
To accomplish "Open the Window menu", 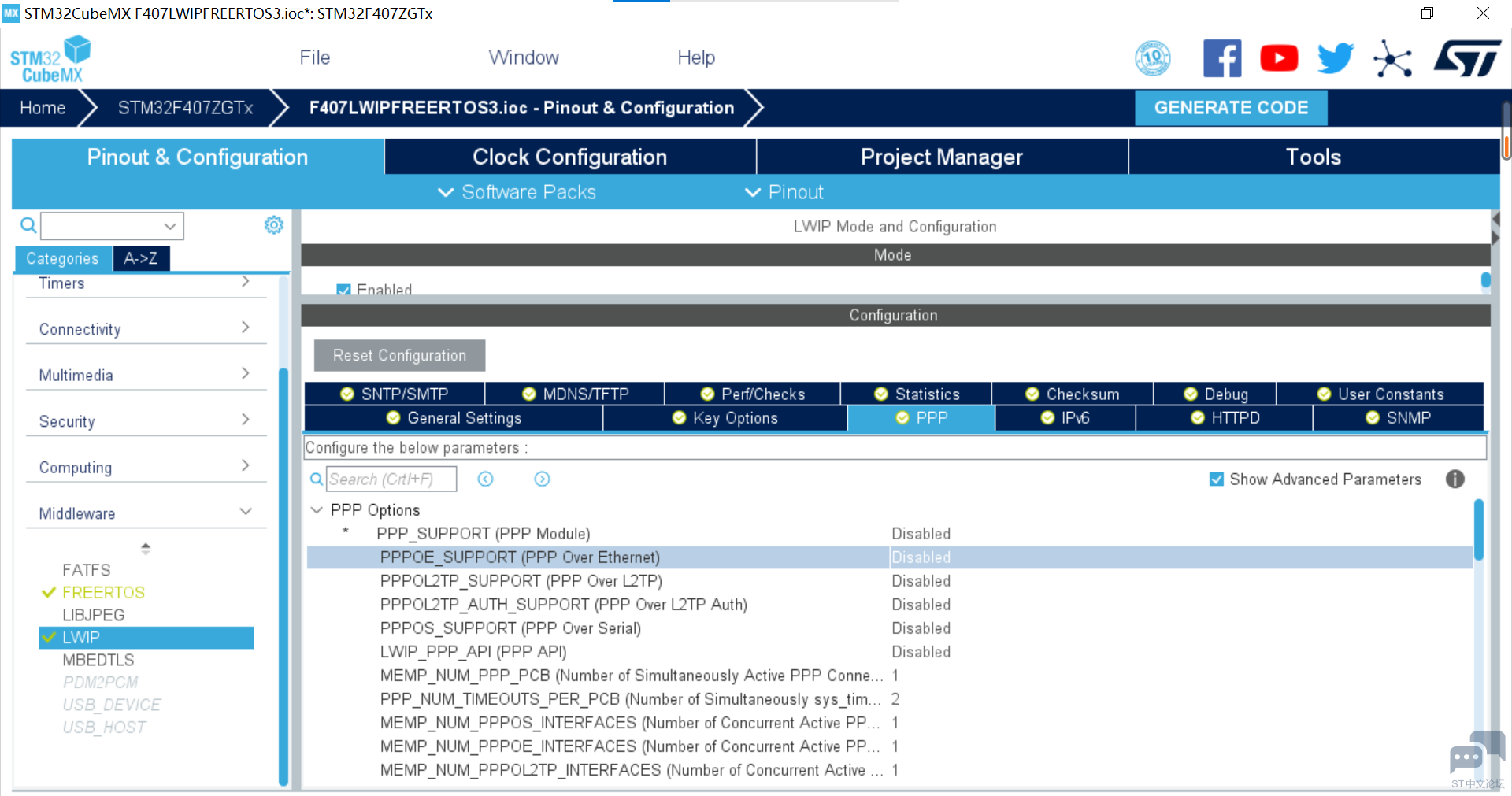I will tap(524, 57).
